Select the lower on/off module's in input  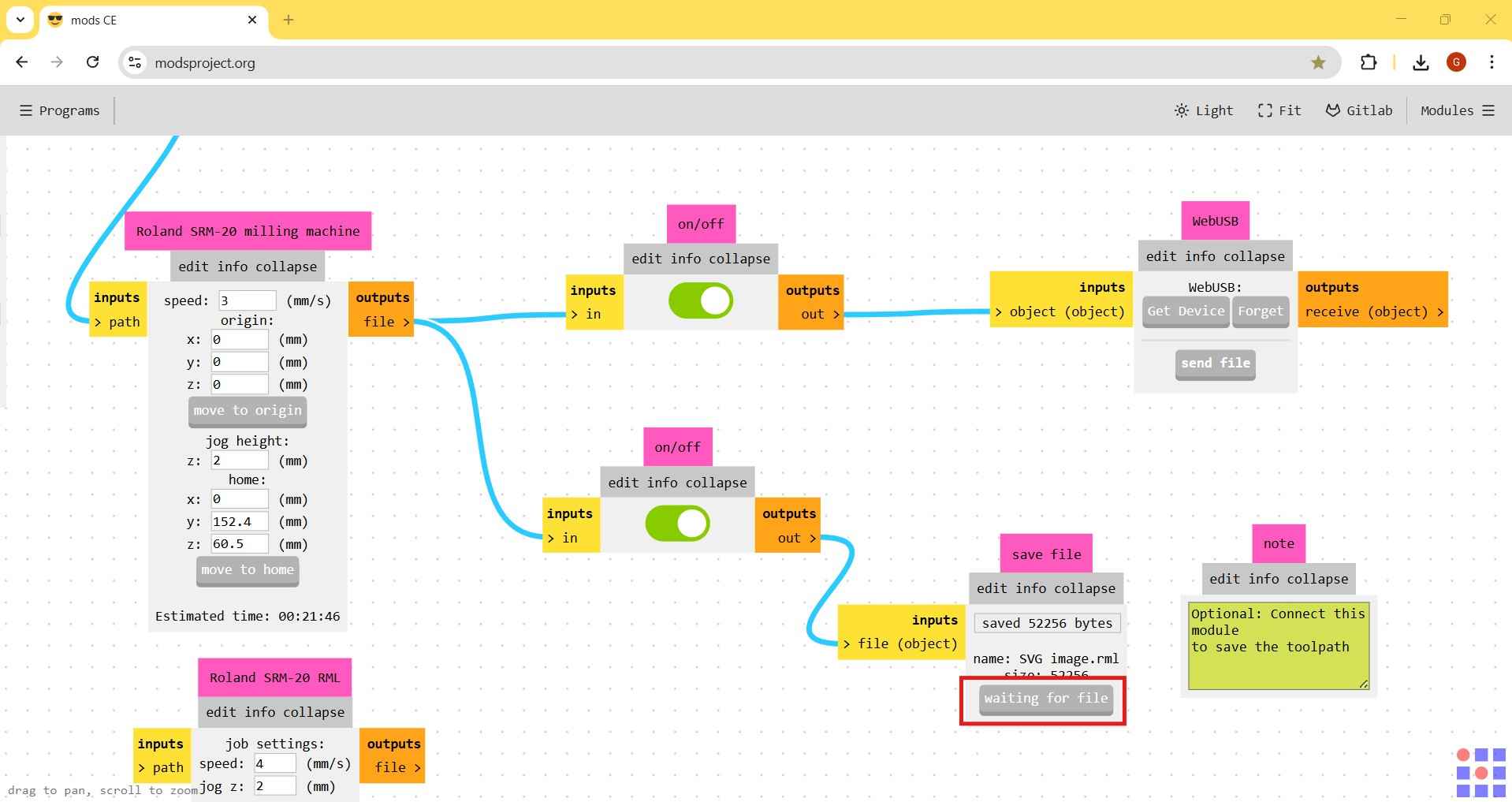click(563, 538)
